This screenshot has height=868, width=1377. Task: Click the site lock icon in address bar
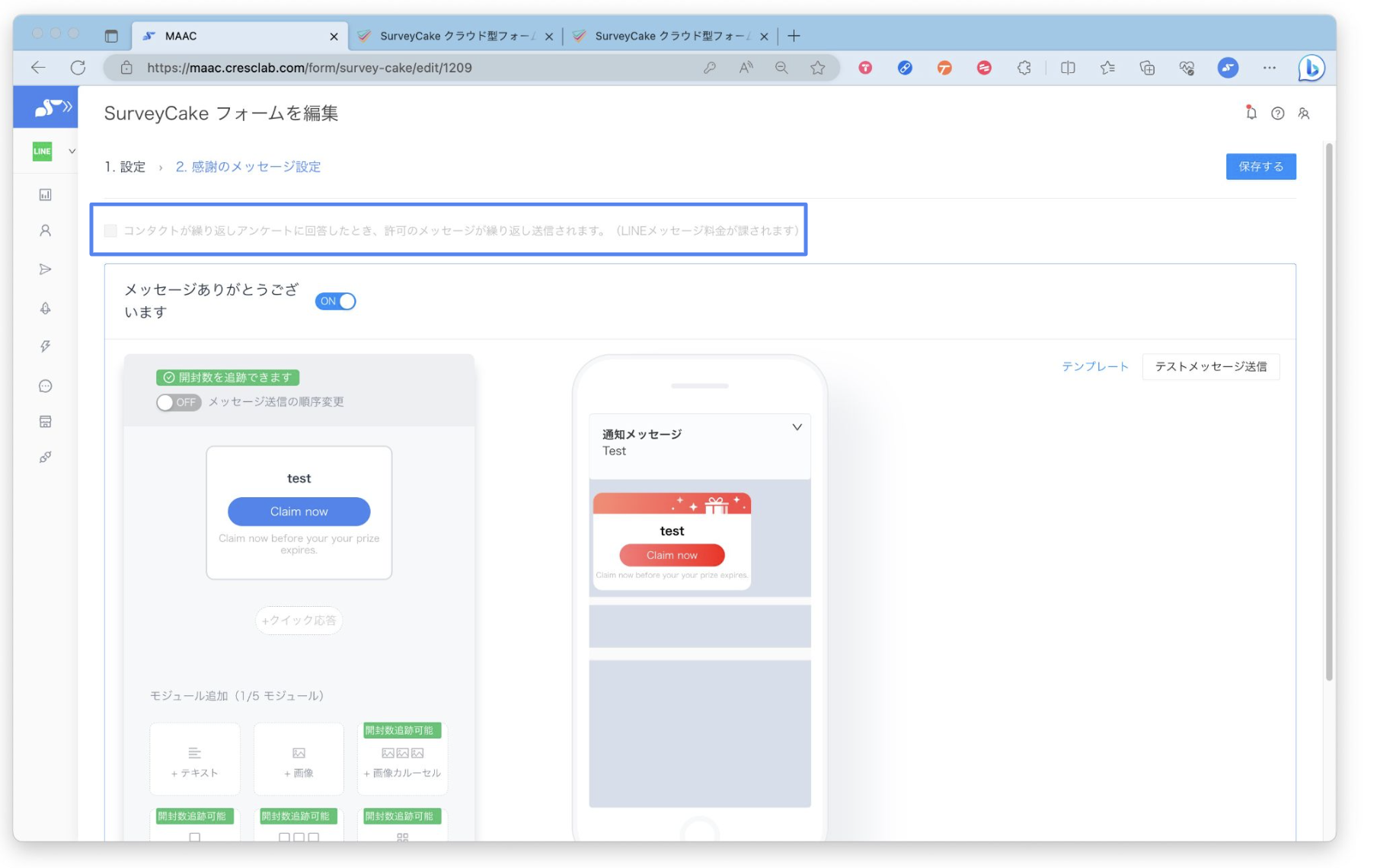click(126, 68)
